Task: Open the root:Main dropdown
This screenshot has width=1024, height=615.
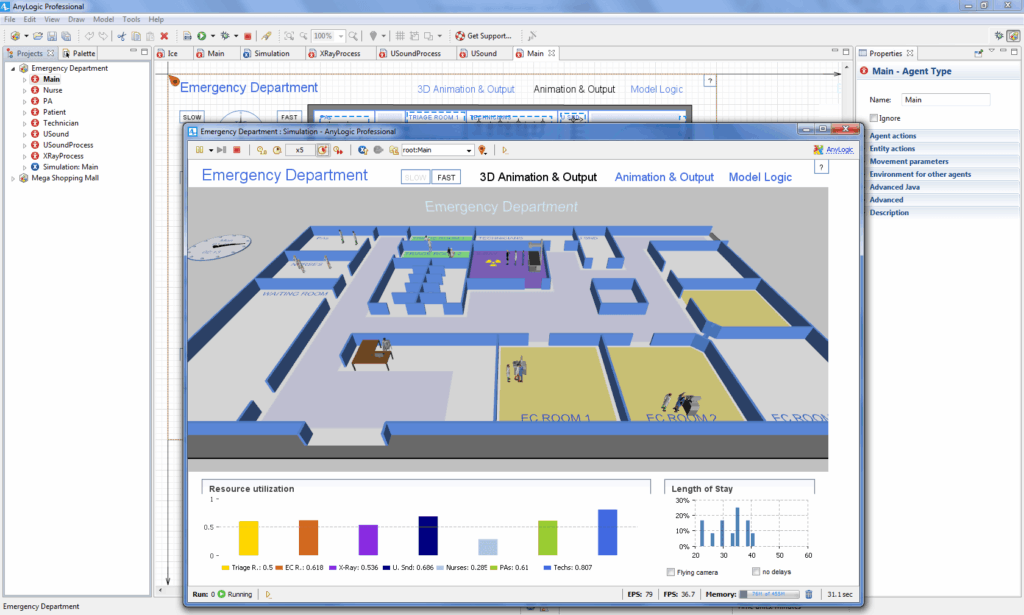Action: 468,150
